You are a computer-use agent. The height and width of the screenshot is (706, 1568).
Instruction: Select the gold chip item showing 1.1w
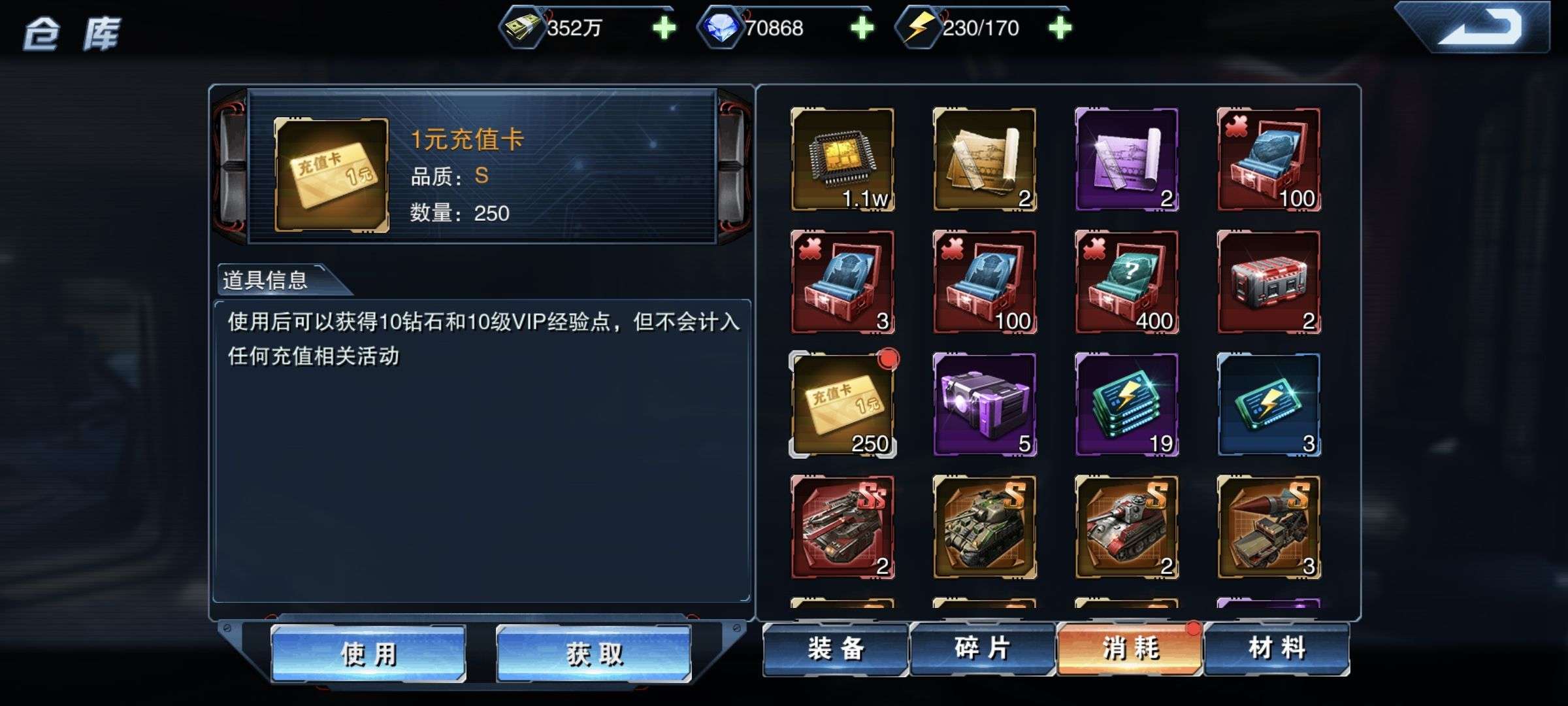click(x=842, y=160)
